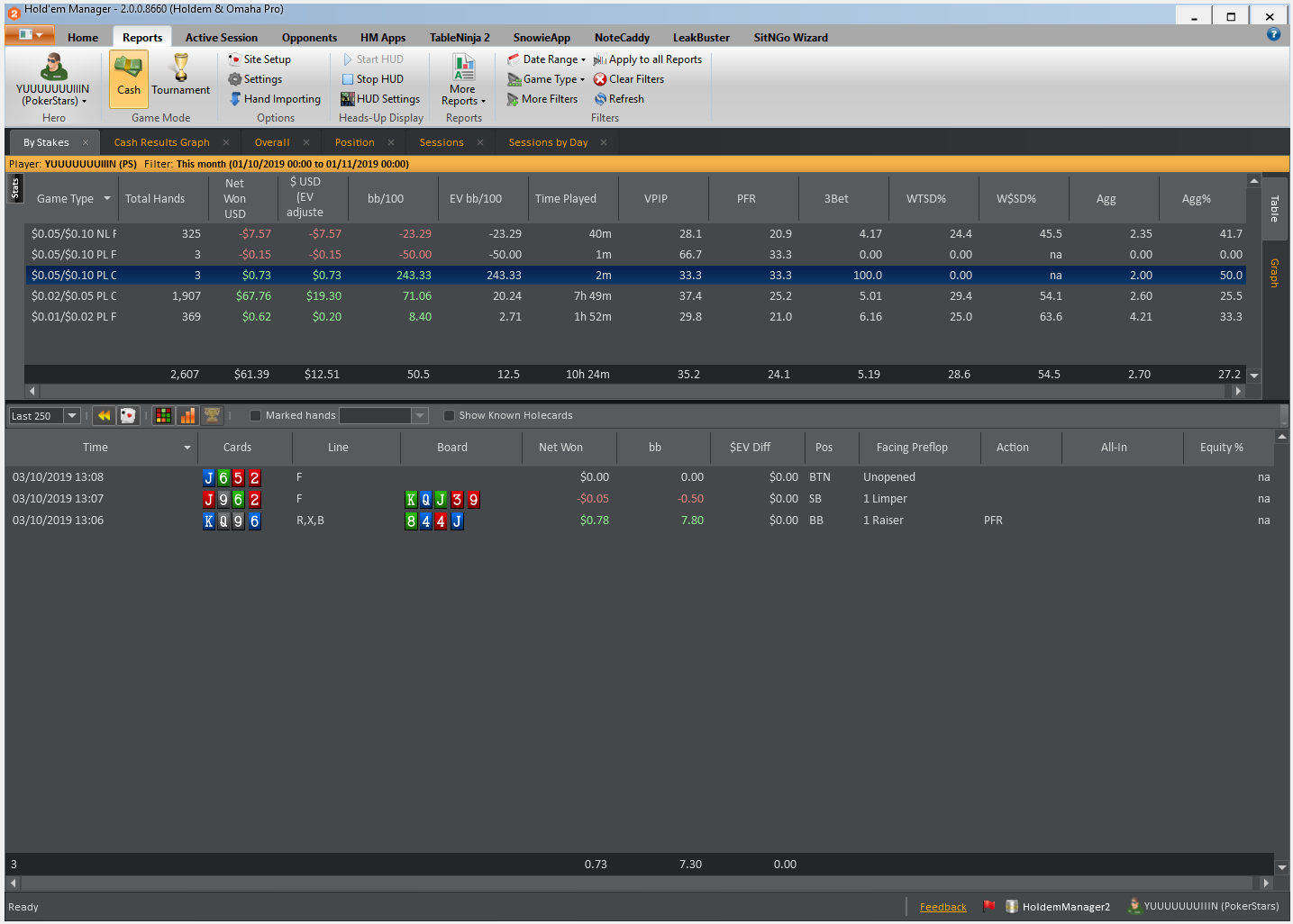The width and height of the screenshot is (1293, 924).
Task: Open the Last 250 hands dropdown
Action: click(72, 416)
